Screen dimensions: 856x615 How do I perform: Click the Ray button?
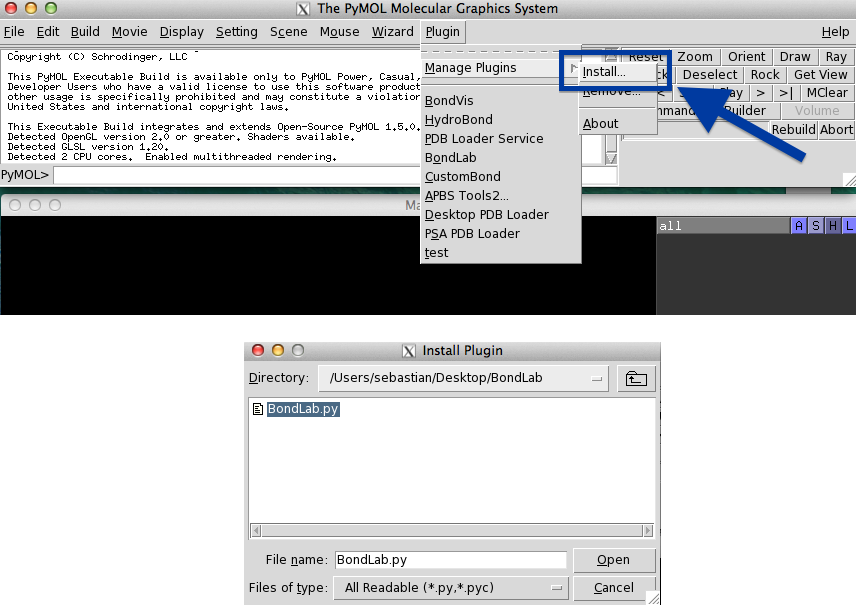tap(836, 57)
